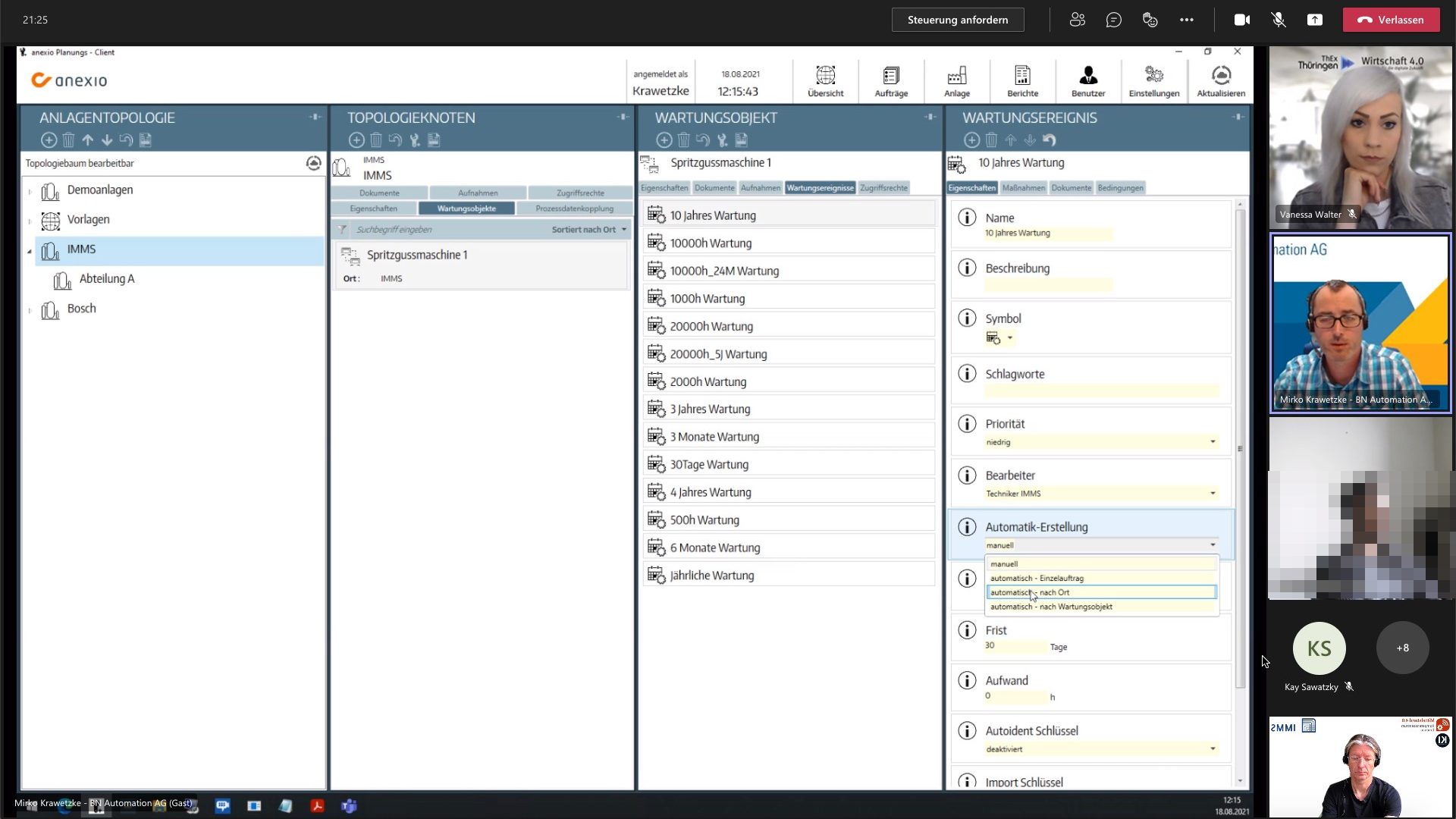The height and width of the screenshot is (819, 1456).
Task: Click the Steuerung anfordern button
Action: (x=957, y=20)
